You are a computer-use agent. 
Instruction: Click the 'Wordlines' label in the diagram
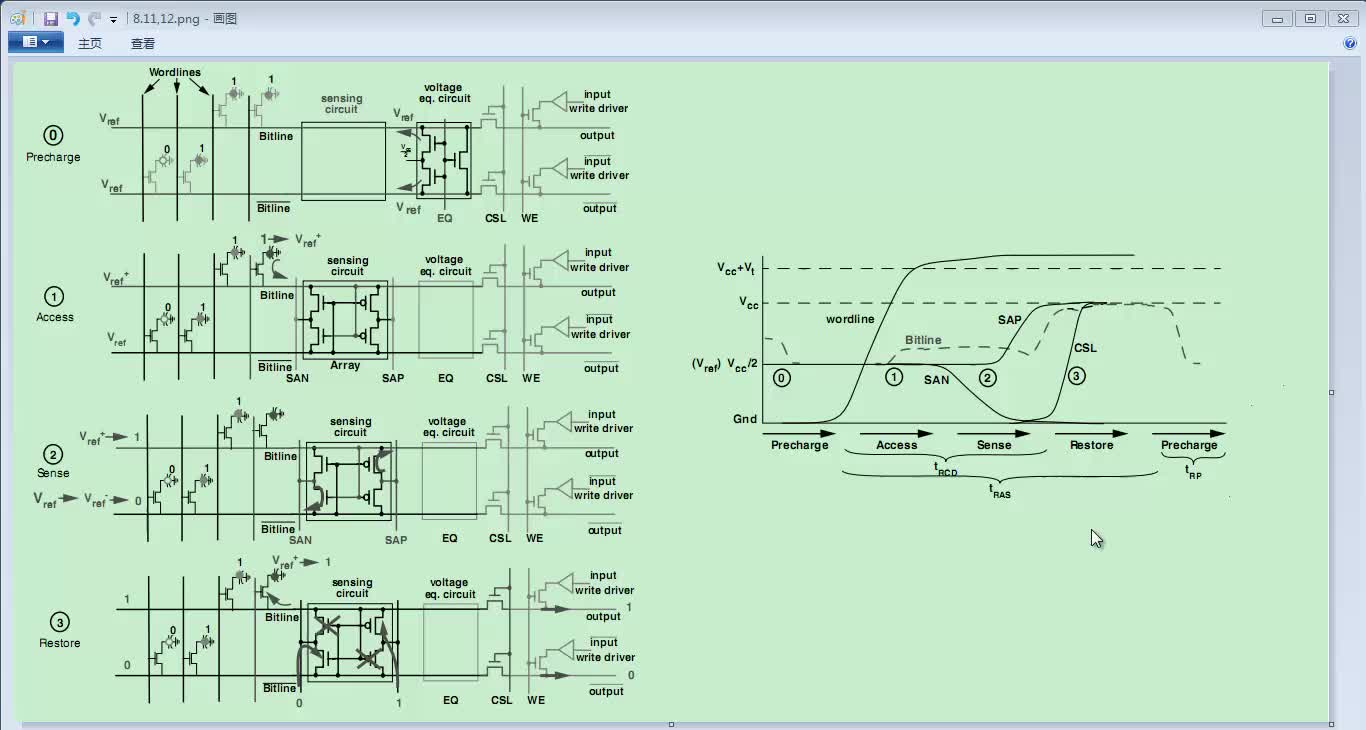pyautogui.click(x=175, y=72)
